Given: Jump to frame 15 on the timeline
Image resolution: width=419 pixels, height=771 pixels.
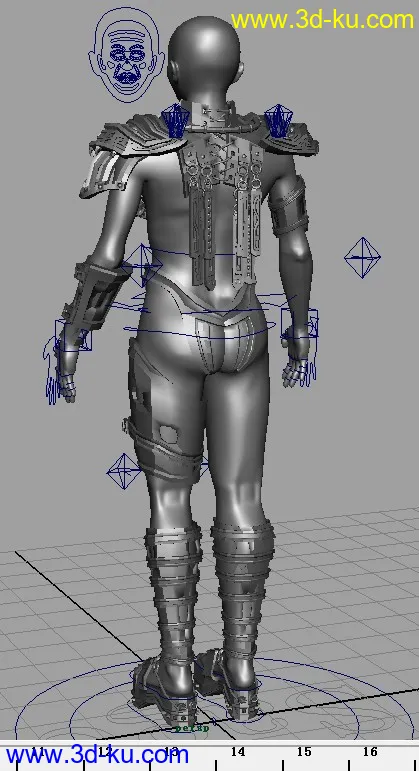Looking at the screenshot, I should point(304,752).
